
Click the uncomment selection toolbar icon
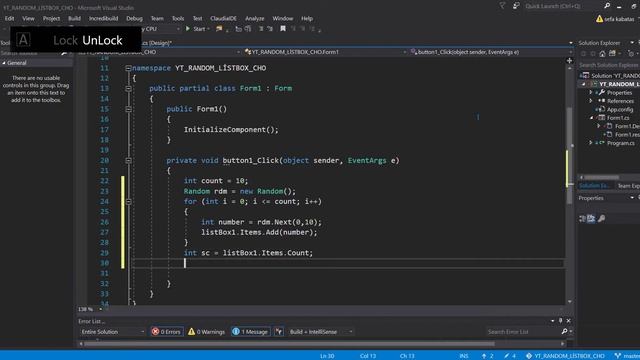(270, 29)
